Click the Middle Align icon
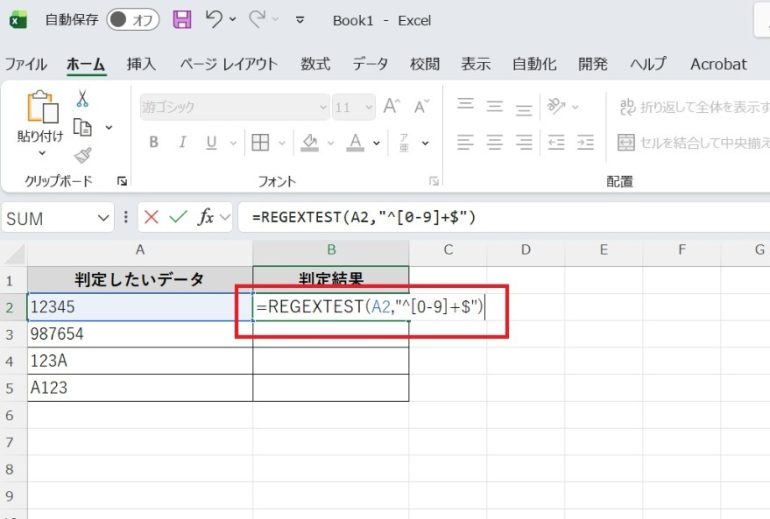770x519 pixels. click(495, 106)
